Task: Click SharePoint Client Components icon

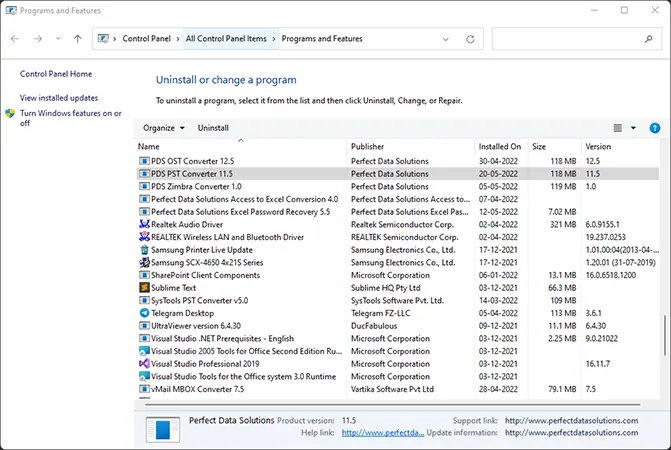Action: pyautogui.click(x=144, y=275)
